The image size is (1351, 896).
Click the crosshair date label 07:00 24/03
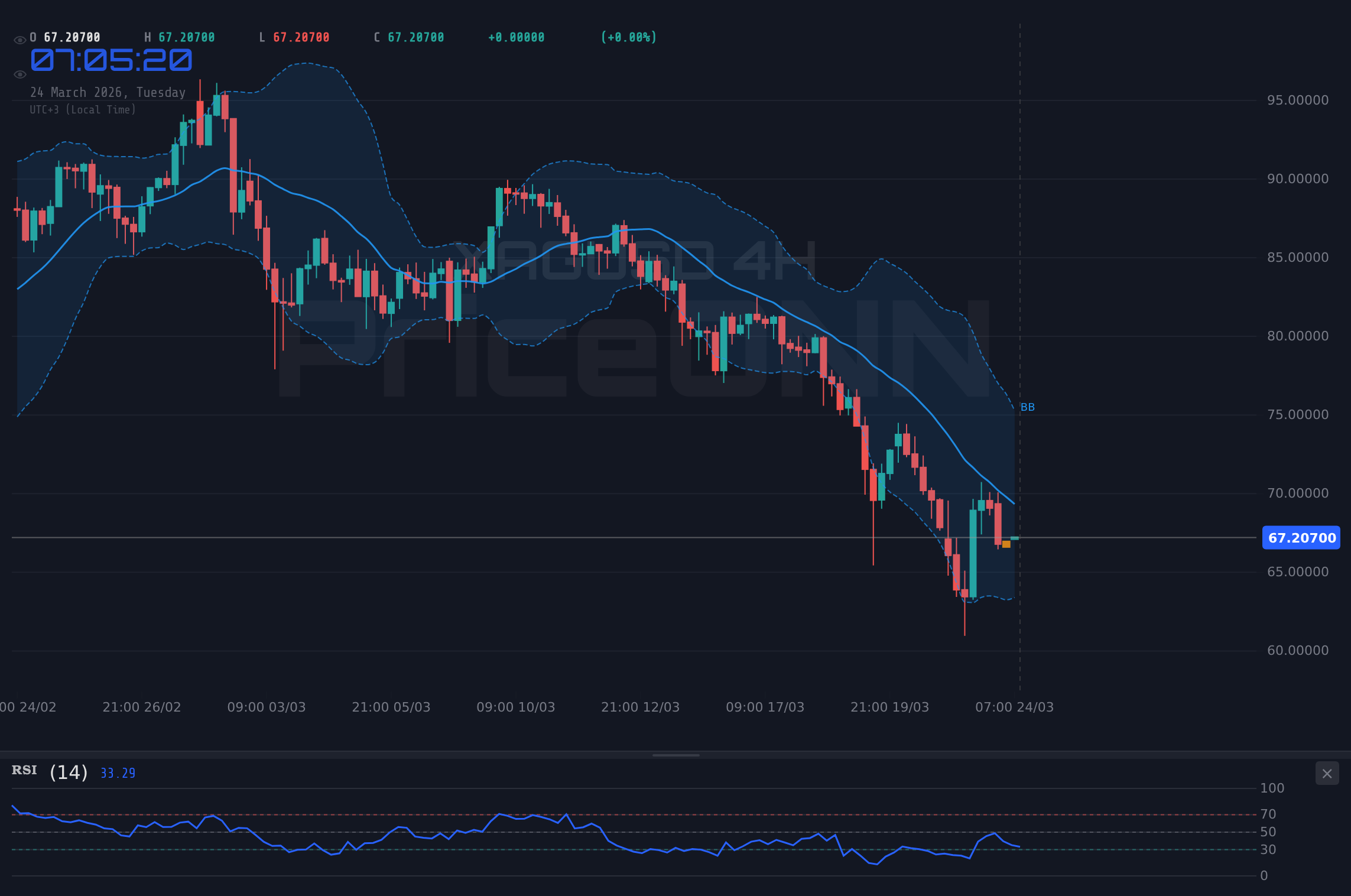[1015, 706]
